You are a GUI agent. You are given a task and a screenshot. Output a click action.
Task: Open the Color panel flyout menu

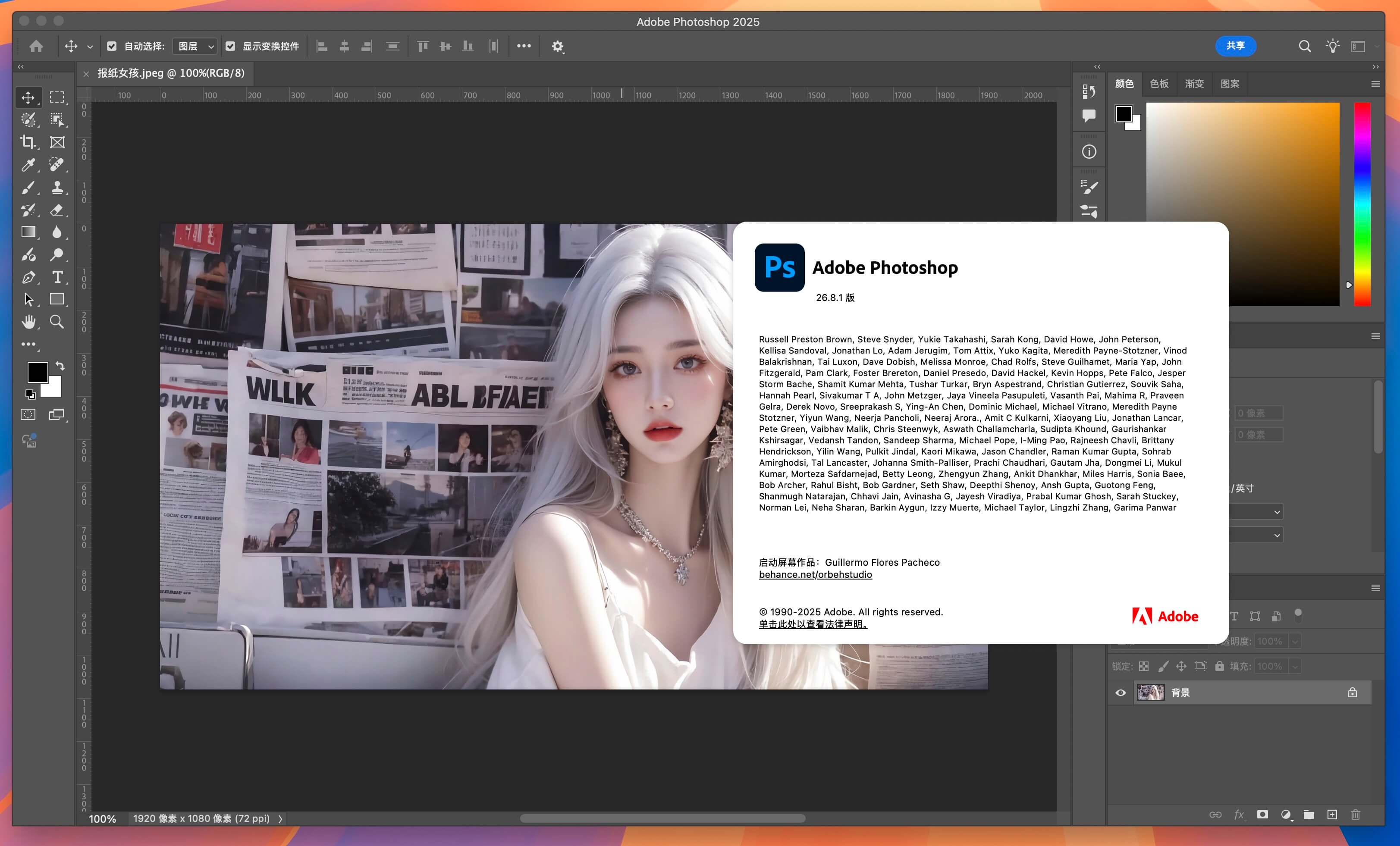[x=1375, y=84]
